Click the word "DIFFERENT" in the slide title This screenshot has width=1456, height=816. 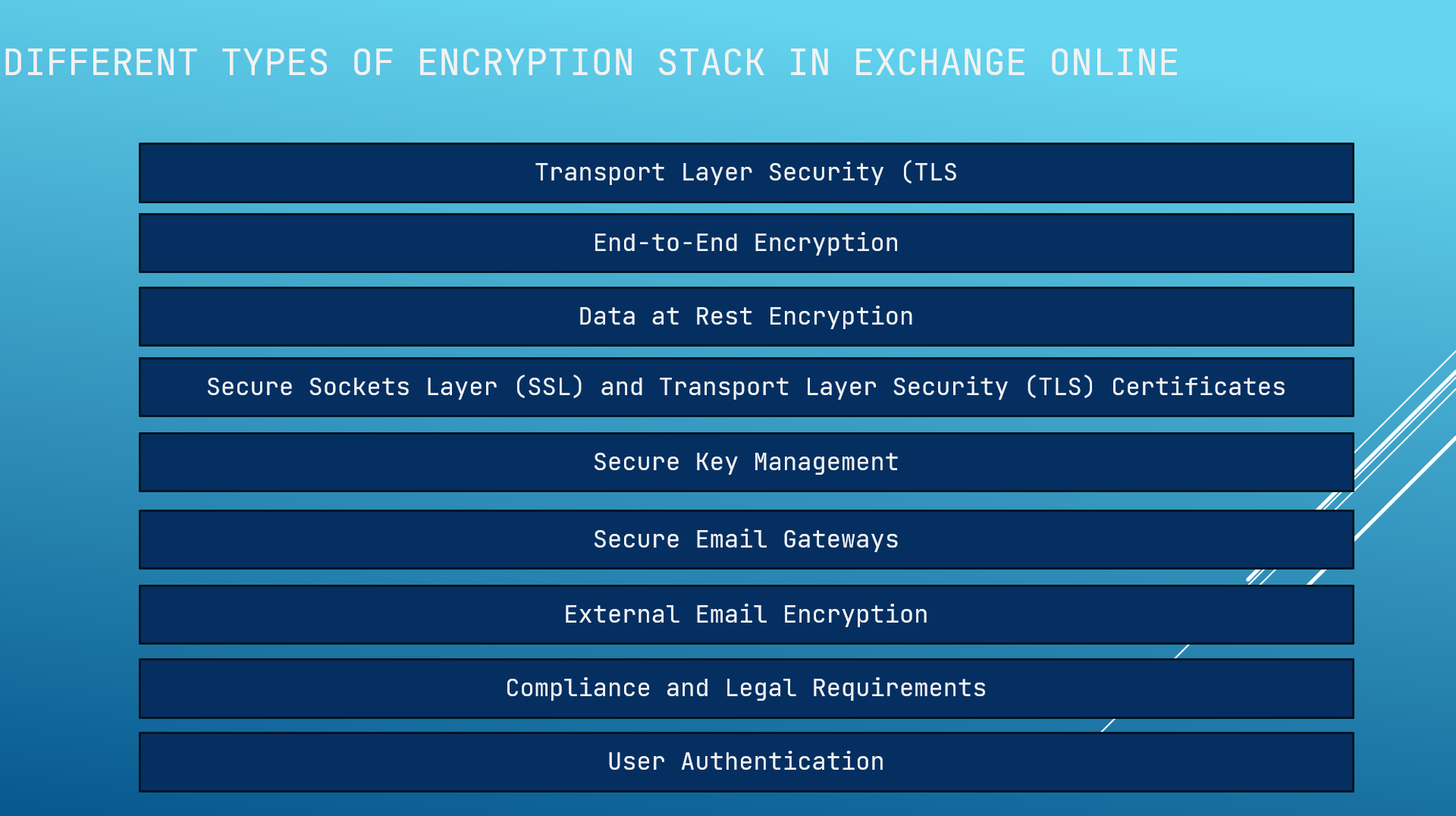[x=101, y=63]
